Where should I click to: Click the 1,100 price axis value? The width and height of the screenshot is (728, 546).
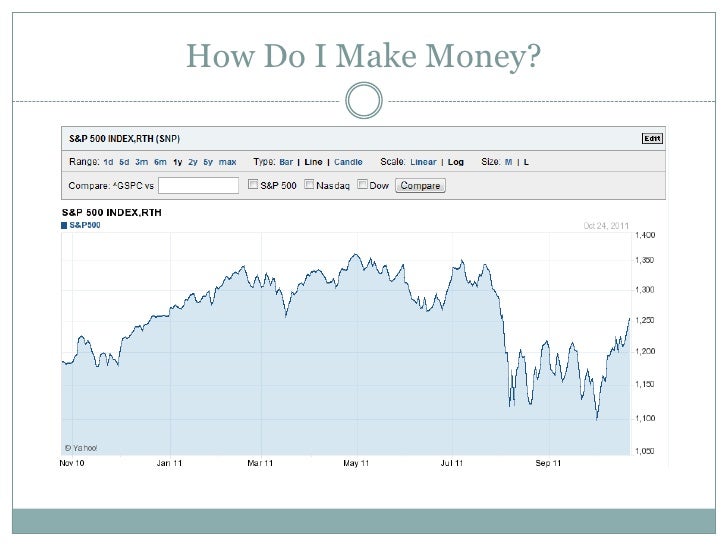pyautogui.click(x=645, y=418)
